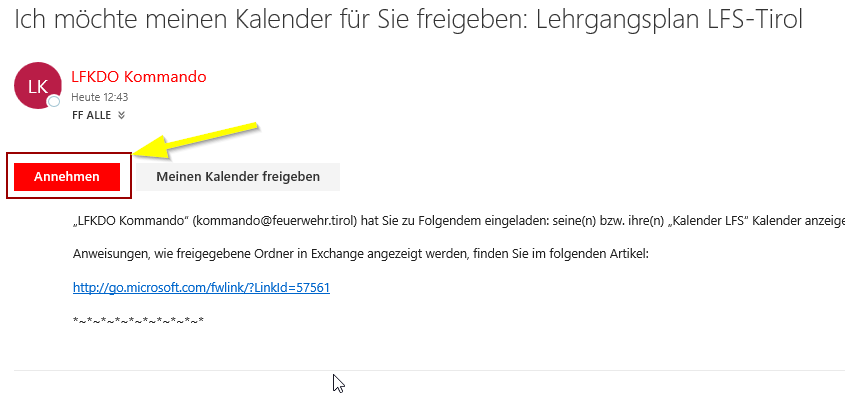This screenshot has width=845, height=401.
Task: Click the LK sender avatar circle
Action: pyautogui.click(x=38, y=86)
